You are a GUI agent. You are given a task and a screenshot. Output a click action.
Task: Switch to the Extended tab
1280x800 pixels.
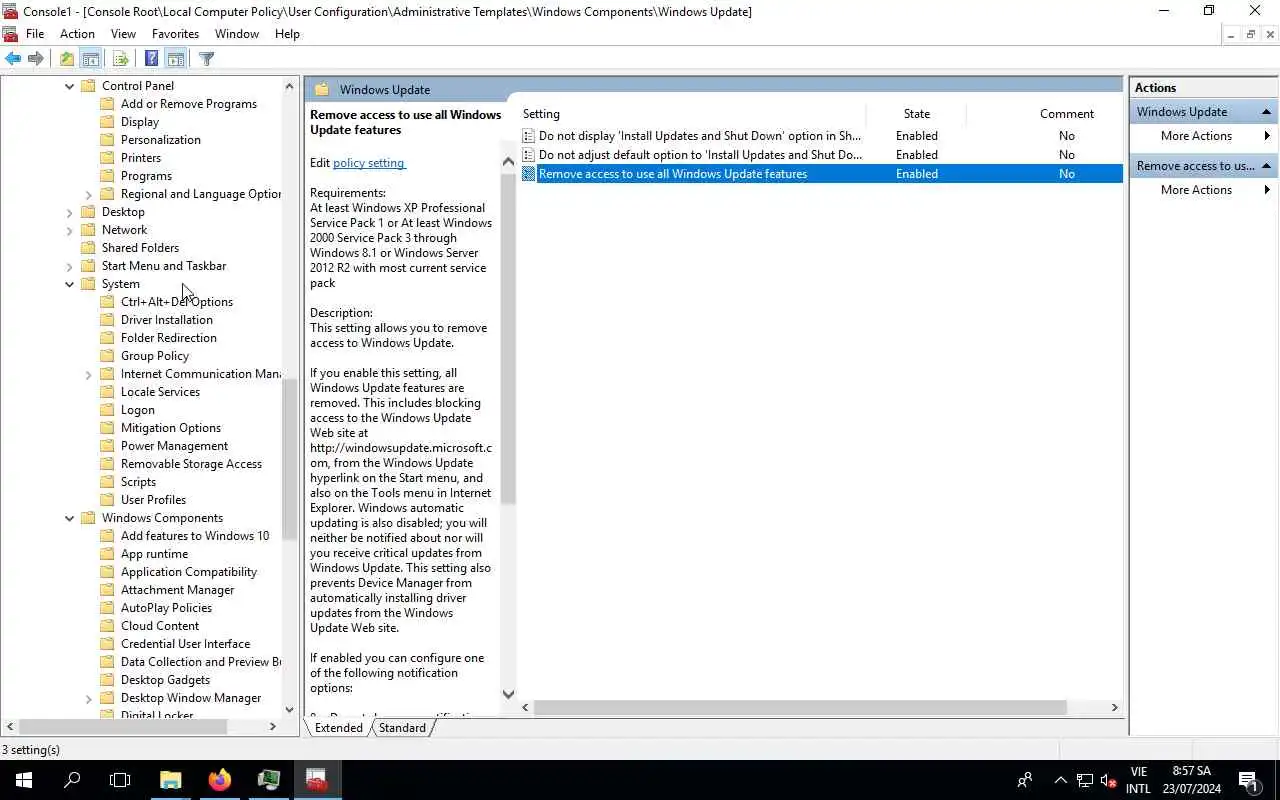(338, 728)
